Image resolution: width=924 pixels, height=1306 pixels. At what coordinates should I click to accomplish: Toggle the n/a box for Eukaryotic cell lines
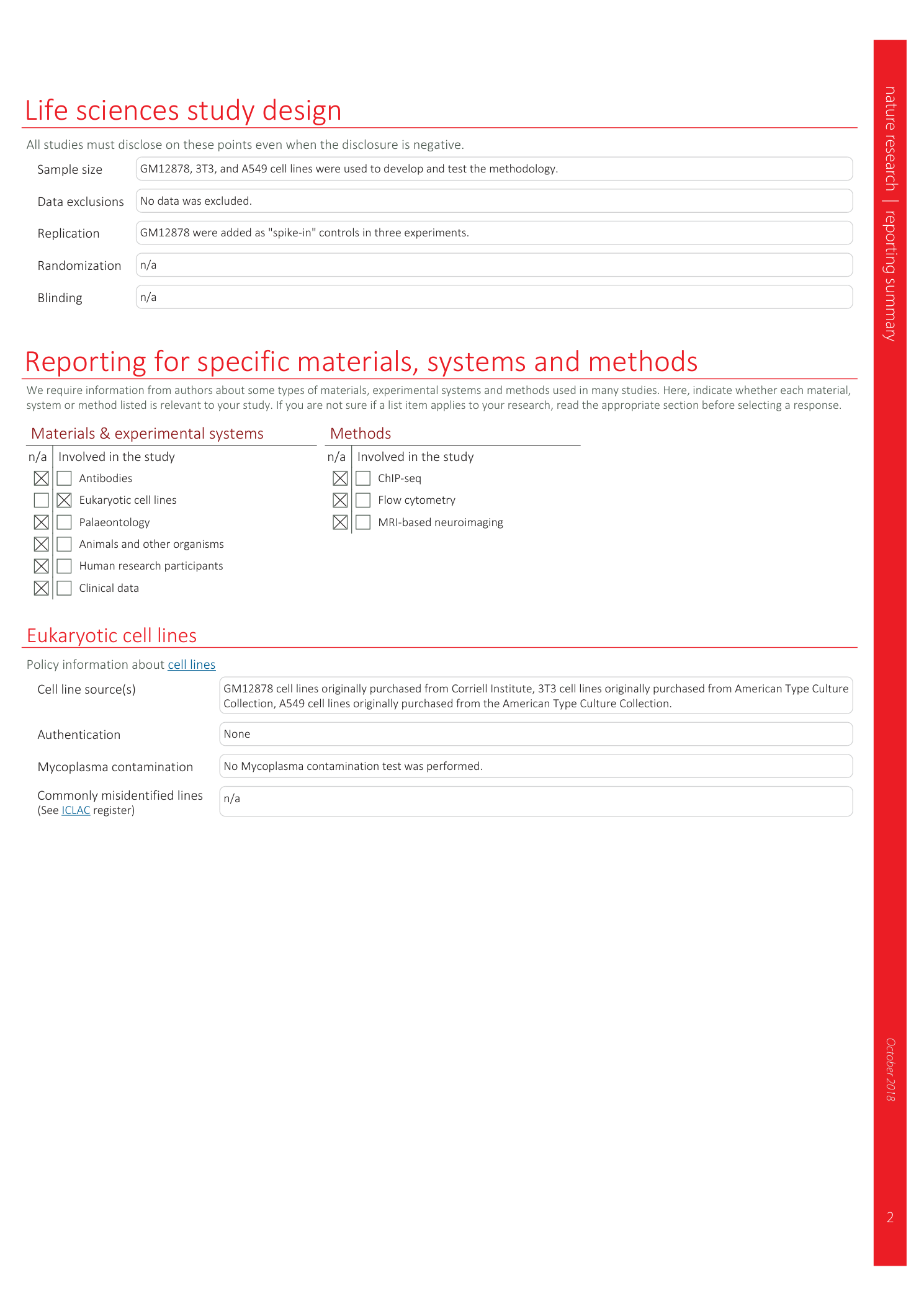(x=42, y=500)
